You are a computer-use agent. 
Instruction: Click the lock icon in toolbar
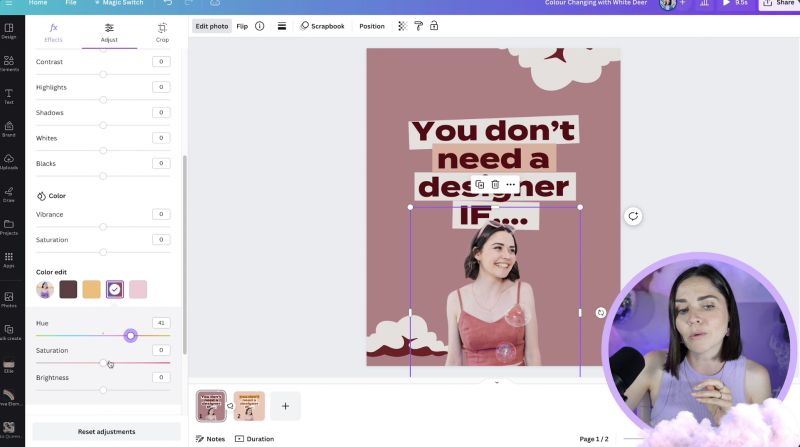tap(434, 26)
